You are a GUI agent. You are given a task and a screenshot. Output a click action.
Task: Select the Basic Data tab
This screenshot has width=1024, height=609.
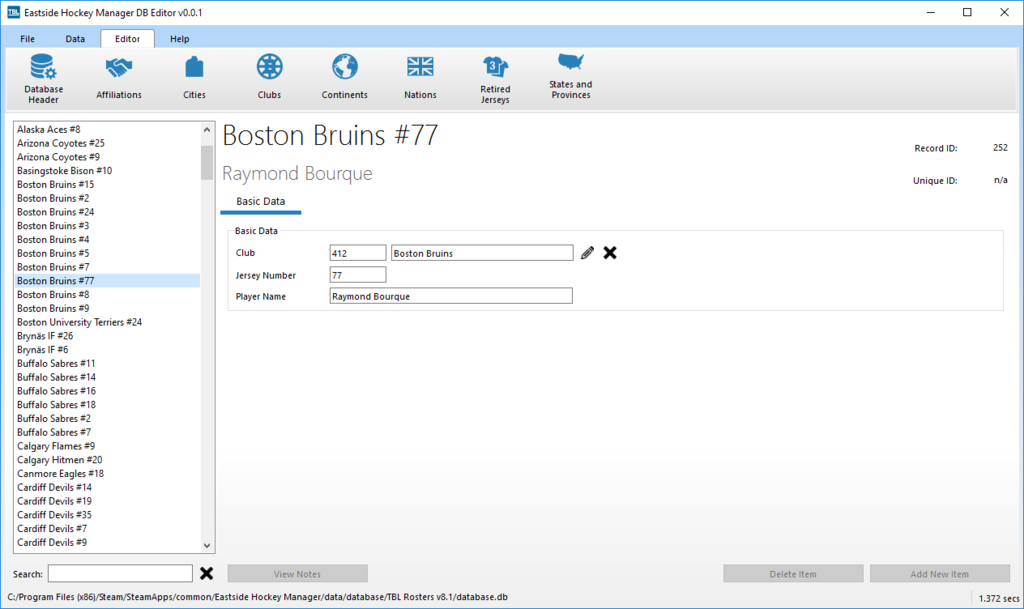click(261, 202)
